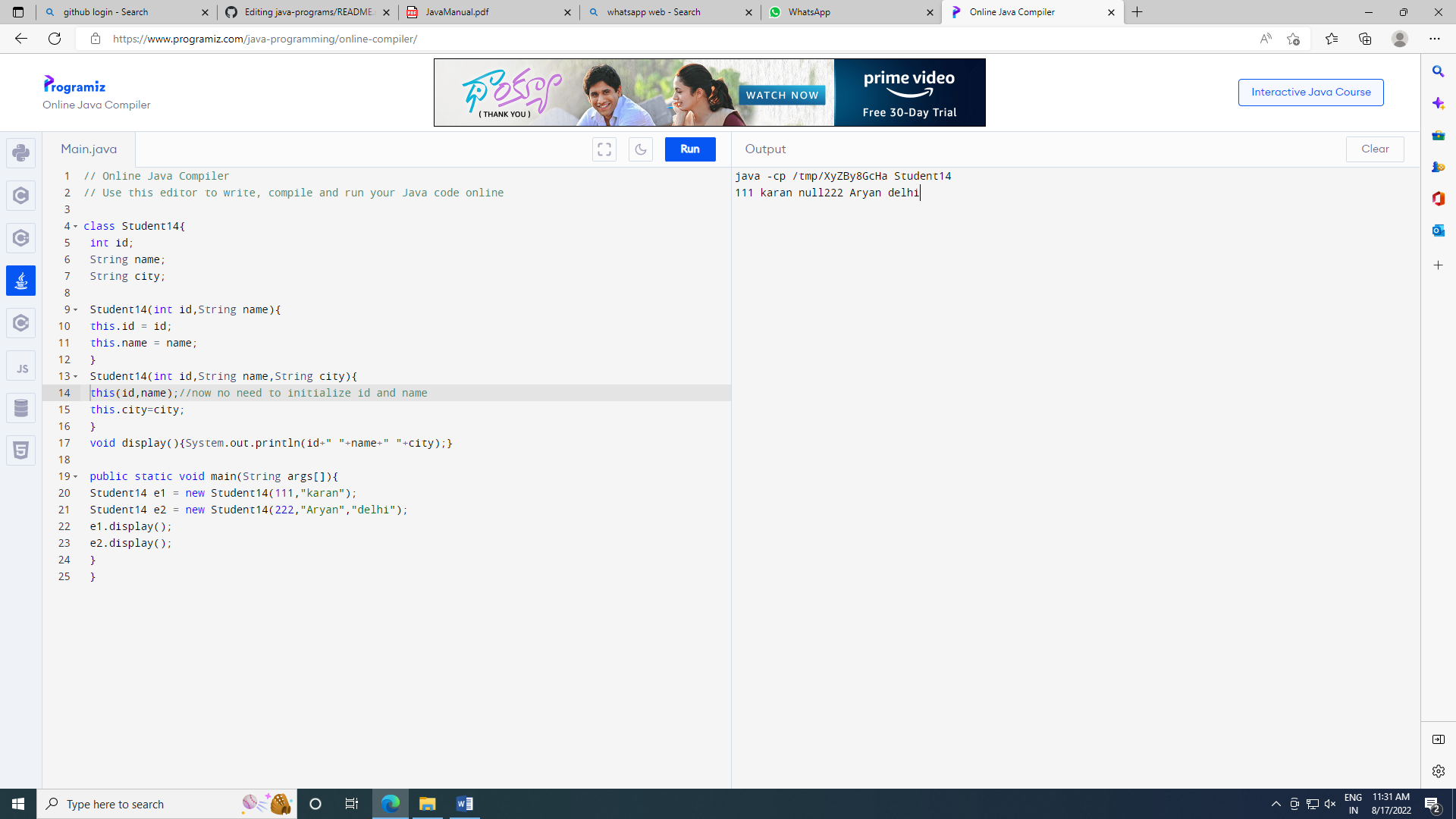The image size is (1456, 819).
Task: Open a new browser tab
Action: [x=1137, y=12]
